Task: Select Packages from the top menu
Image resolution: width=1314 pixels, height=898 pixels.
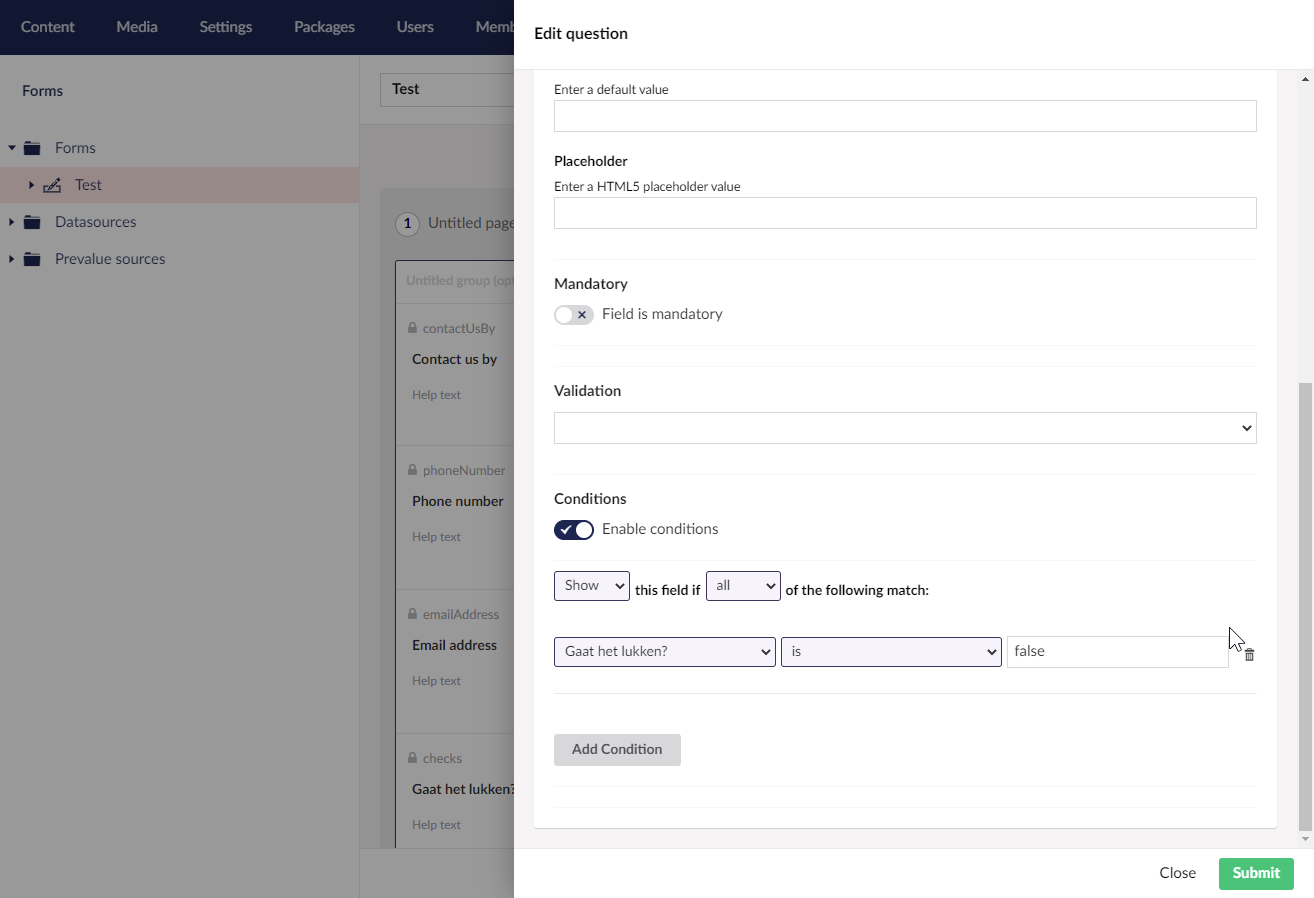Action: coord(323,27)
